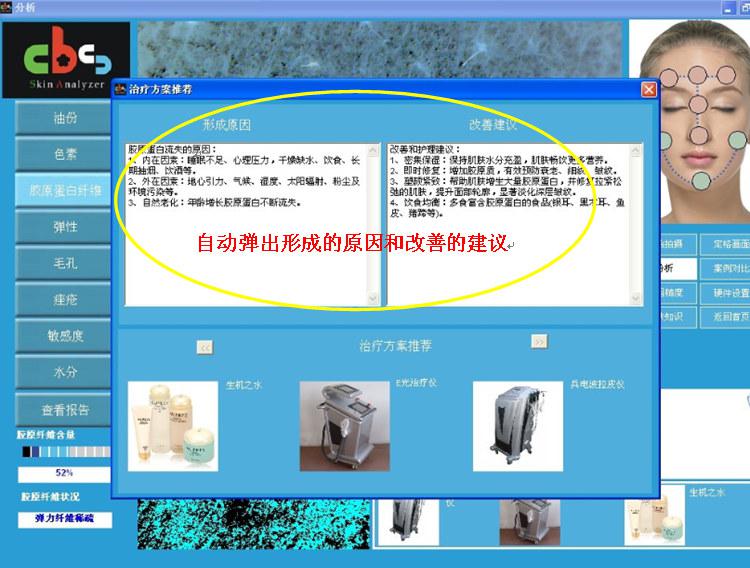This screenshot has height=568, width=750.
Task: Close the 治疗方案推荐 dialog
Action: [648, 90]
